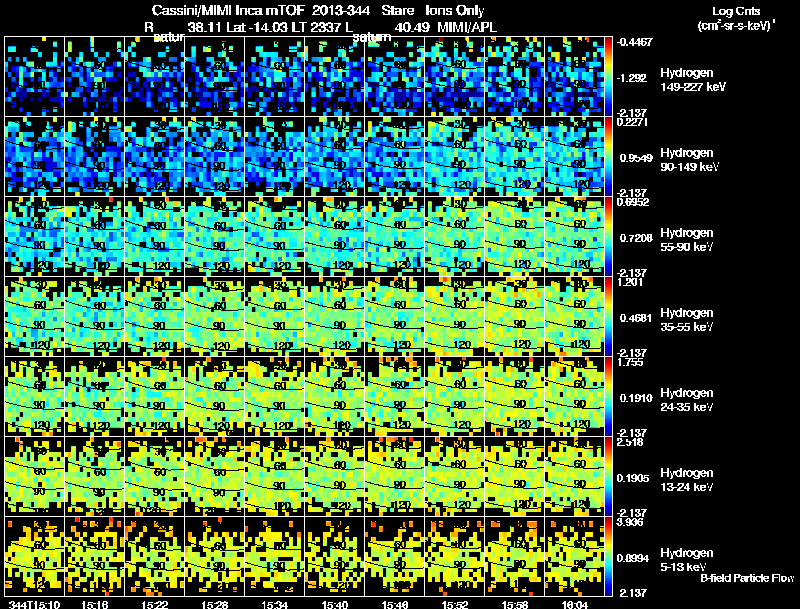Click the 'B-field Particle Flow' label

(x=747, y=578)
